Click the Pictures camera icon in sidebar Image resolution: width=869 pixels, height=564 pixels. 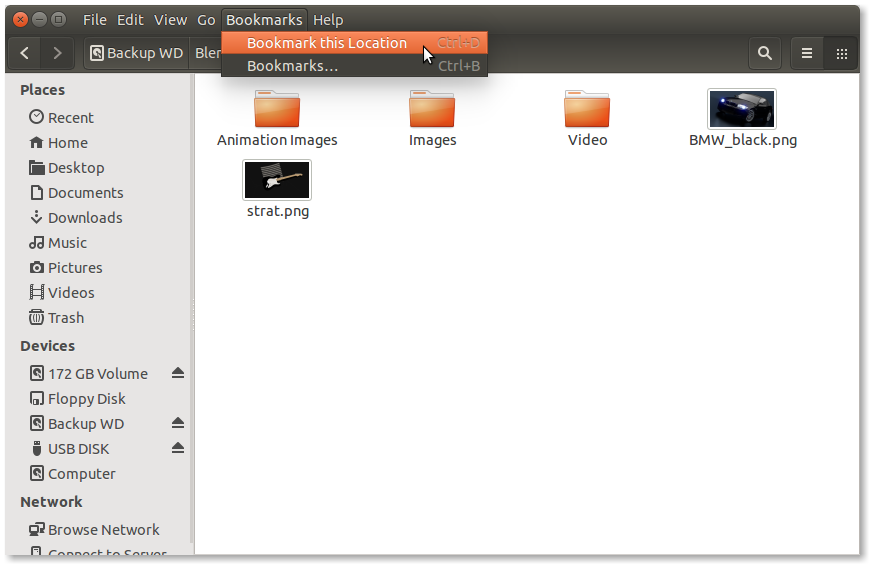[x=37, y=268]
